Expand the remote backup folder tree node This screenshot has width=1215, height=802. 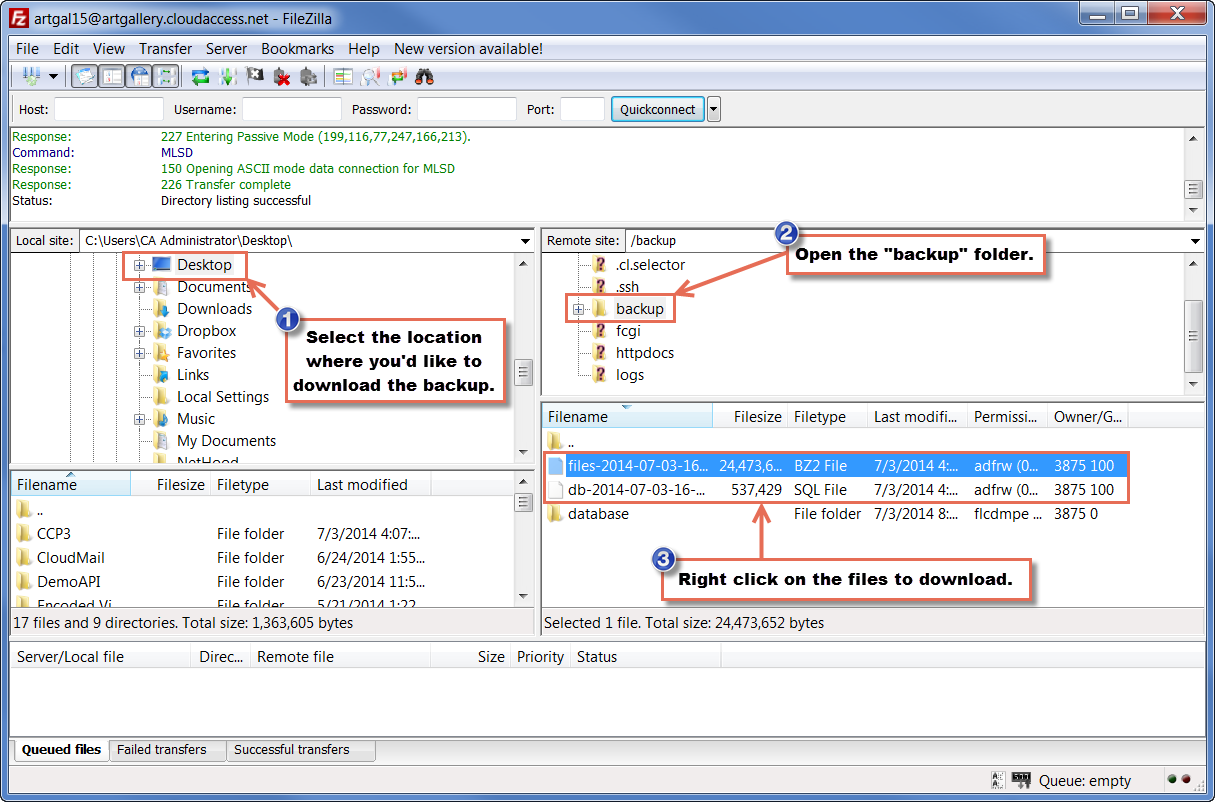click(x=578, y=310)
